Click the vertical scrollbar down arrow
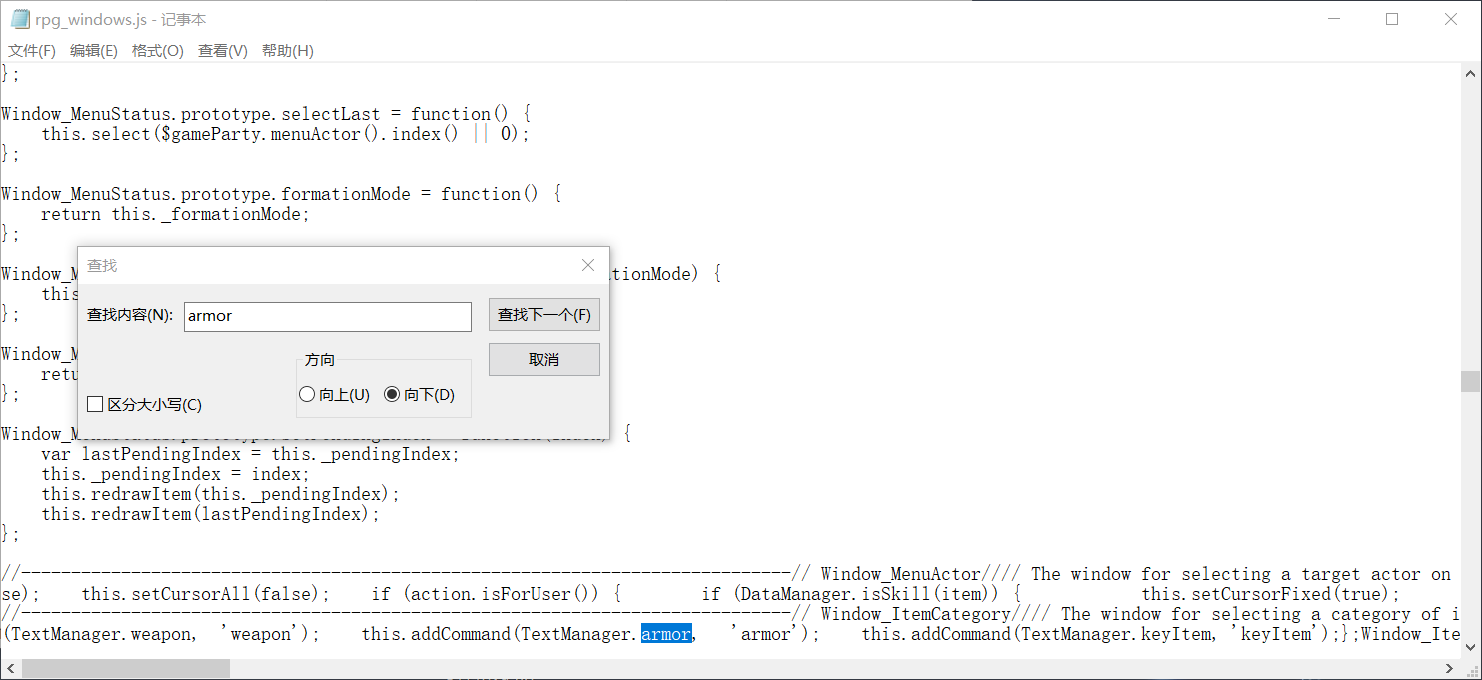Viewport: 1482px width, 680px height. 1470,647
